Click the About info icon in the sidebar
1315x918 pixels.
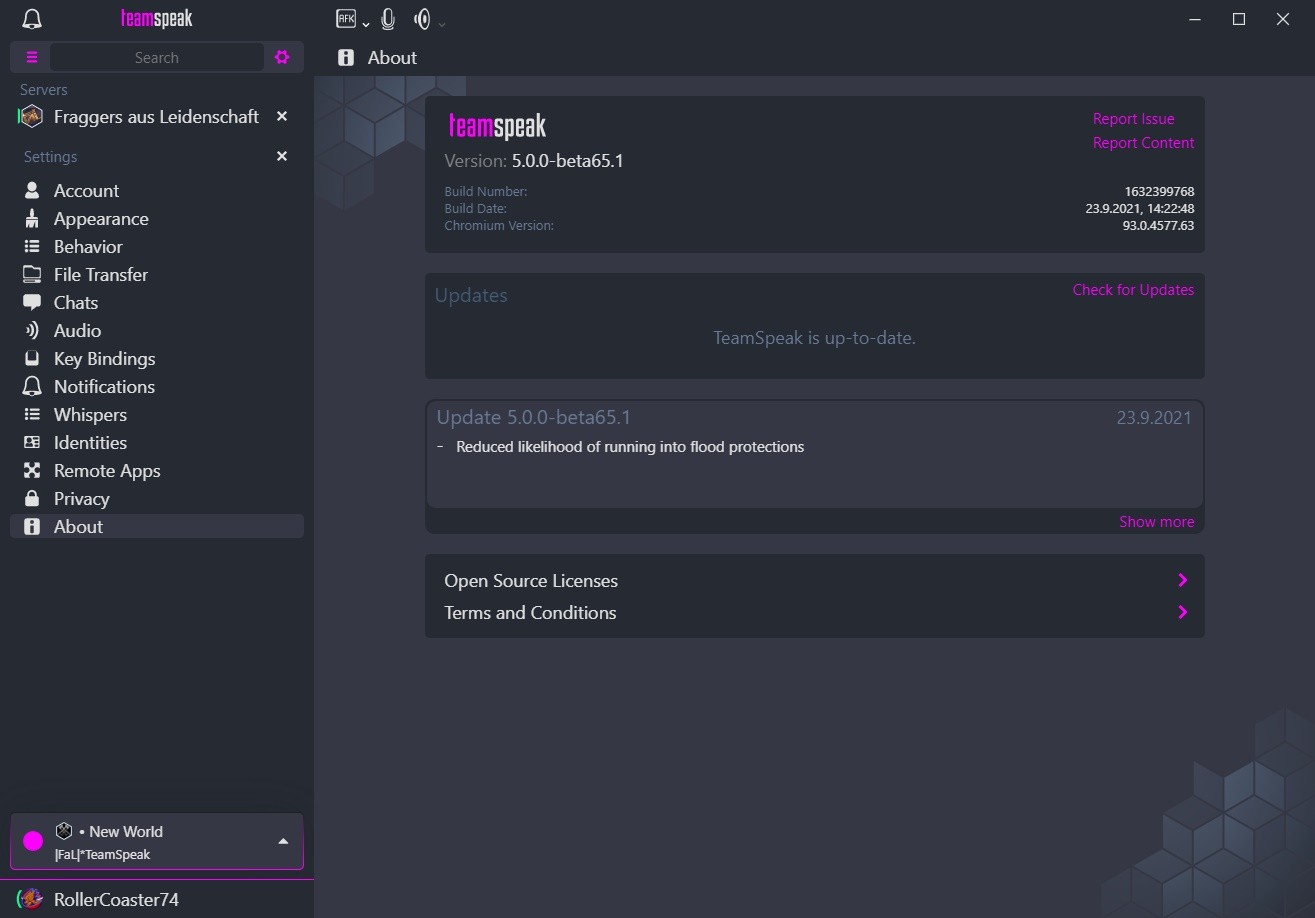coord(32,526)
